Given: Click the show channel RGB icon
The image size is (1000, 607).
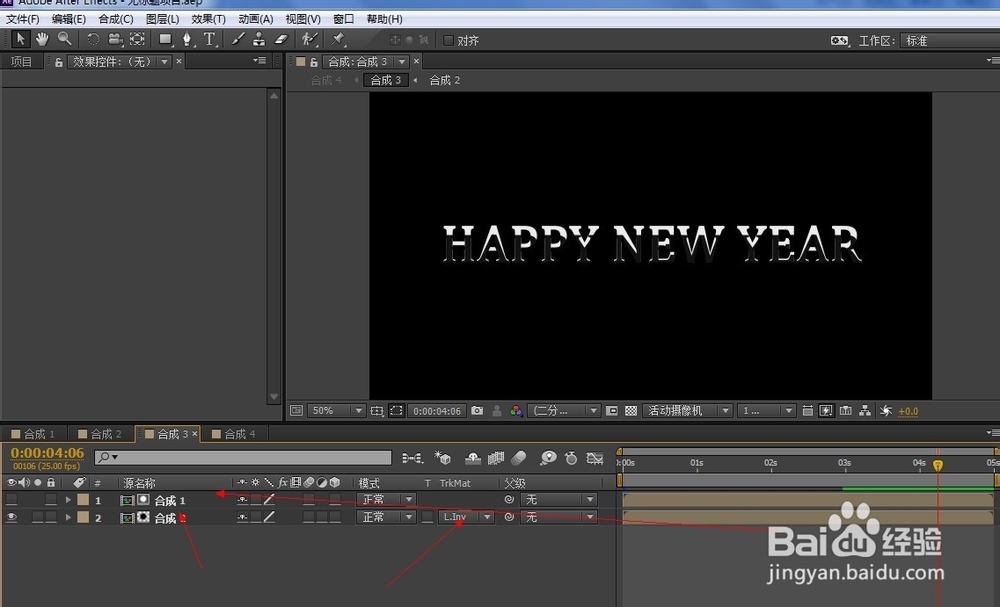Looking at the screenshot, I should 517,411.
